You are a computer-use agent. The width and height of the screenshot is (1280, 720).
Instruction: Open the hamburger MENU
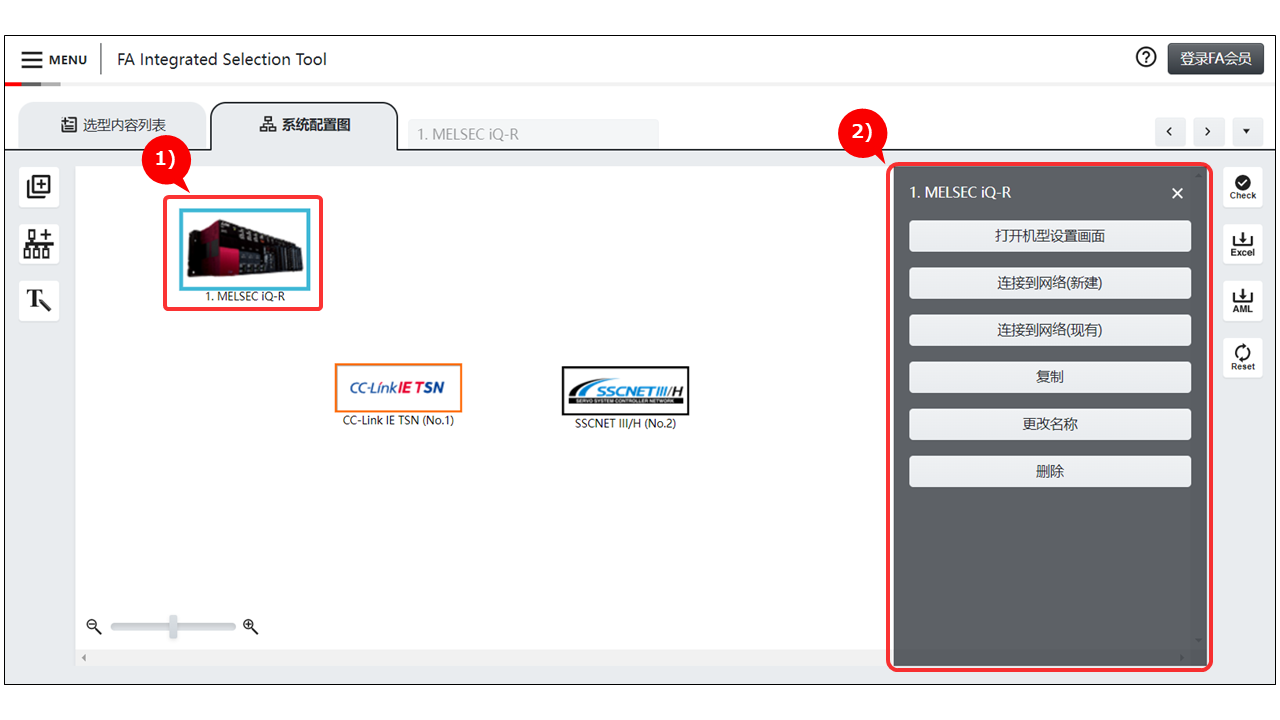pyautogui.click(x=54, y=60)
